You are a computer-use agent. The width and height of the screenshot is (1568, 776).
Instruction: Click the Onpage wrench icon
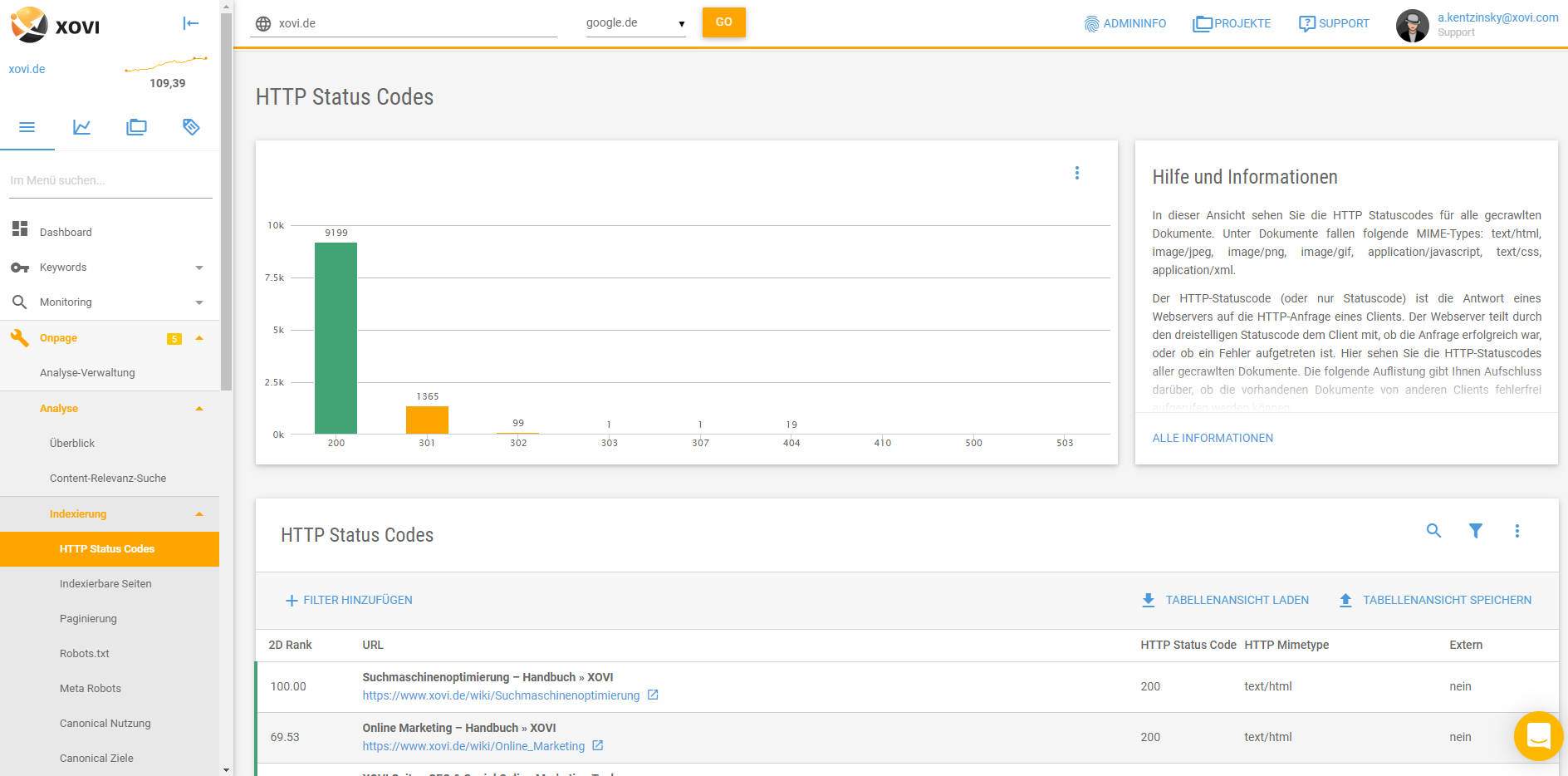coord(20,337)
